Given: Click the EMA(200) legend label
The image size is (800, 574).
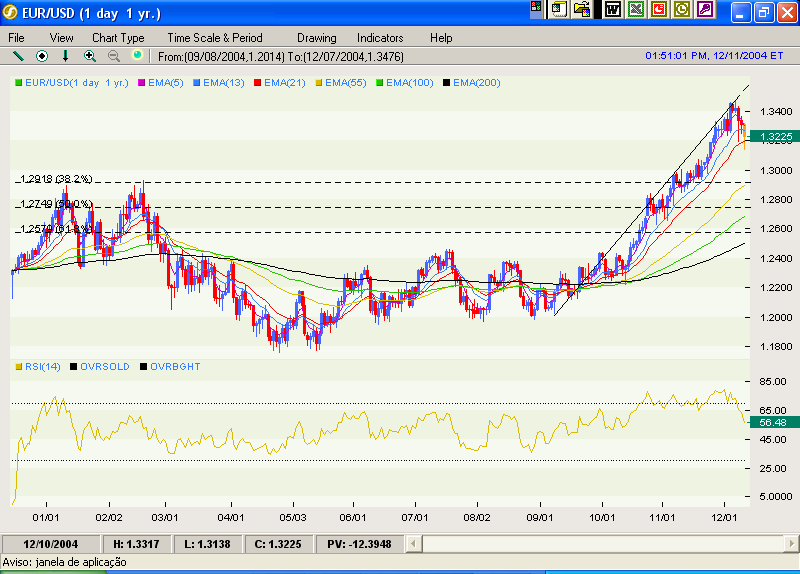Looking at the screenshot, I should click(476, 82).
